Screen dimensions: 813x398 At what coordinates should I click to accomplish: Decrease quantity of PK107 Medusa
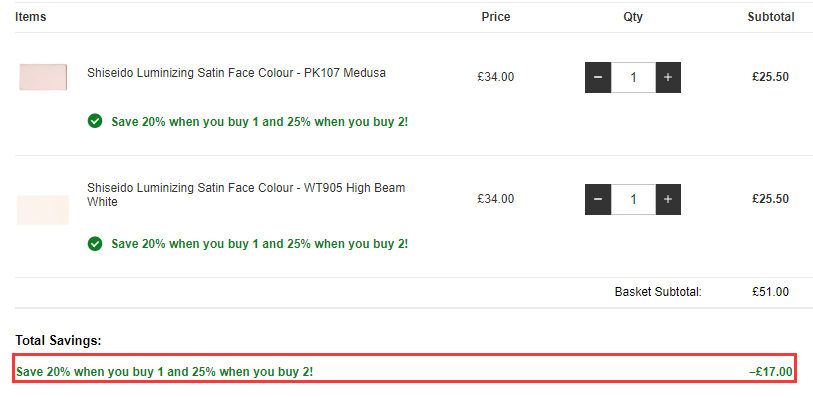coord(598,77)
